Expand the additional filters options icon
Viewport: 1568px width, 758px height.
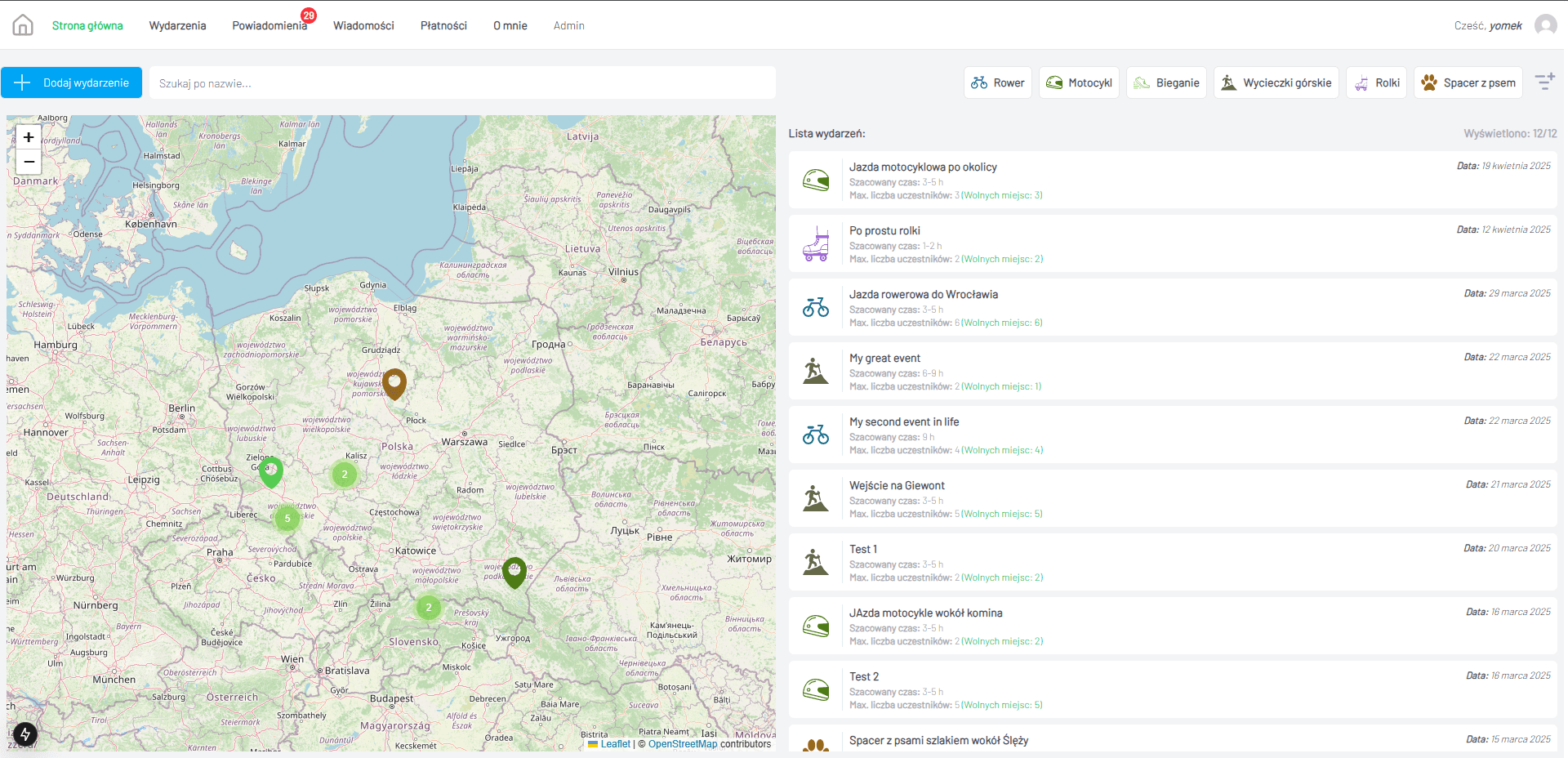(x=1544, y=82)
